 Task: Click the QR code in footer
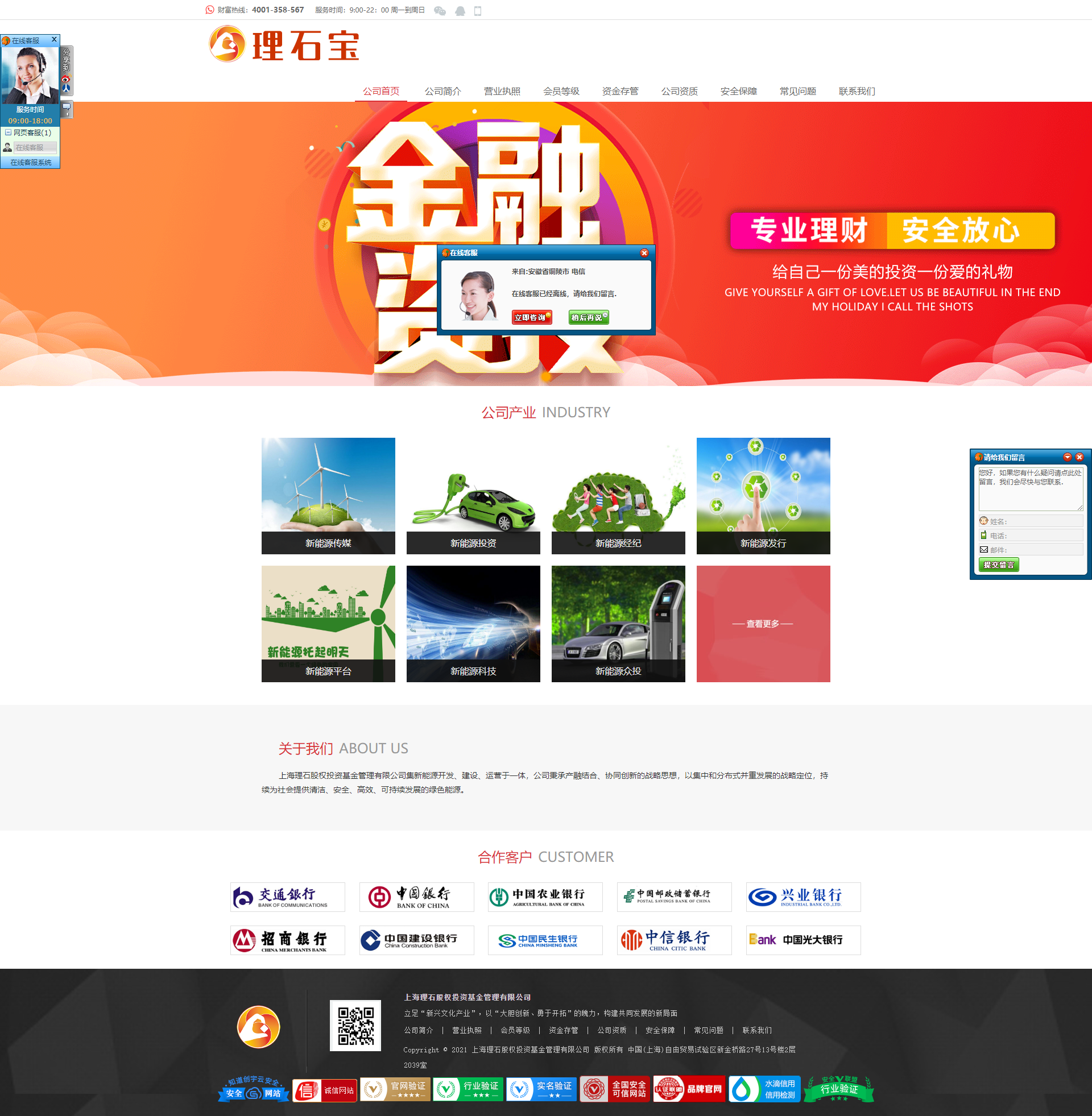[x=355, y=1026]
